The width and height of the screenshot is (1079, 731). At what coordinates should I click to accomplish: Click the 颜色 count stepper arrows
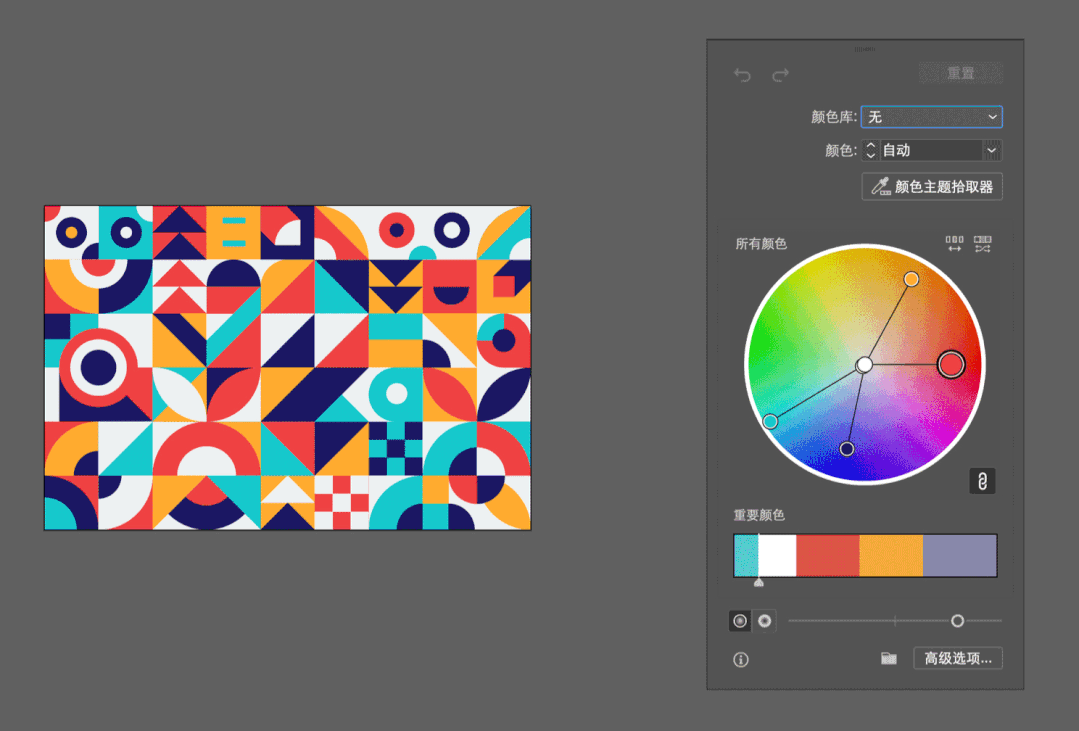870,150
